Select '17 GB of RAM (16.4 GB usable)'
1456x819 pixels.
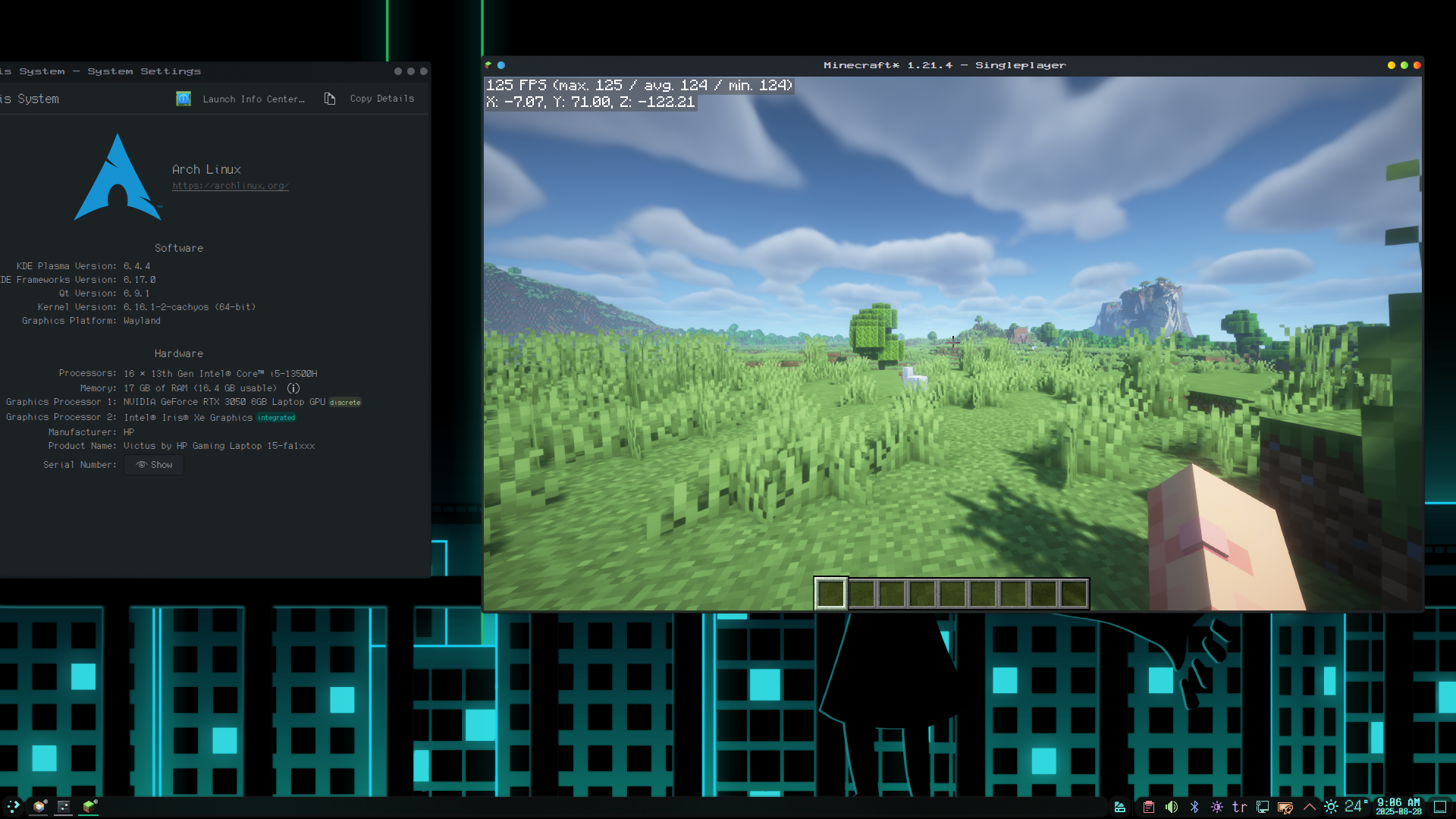200,388
